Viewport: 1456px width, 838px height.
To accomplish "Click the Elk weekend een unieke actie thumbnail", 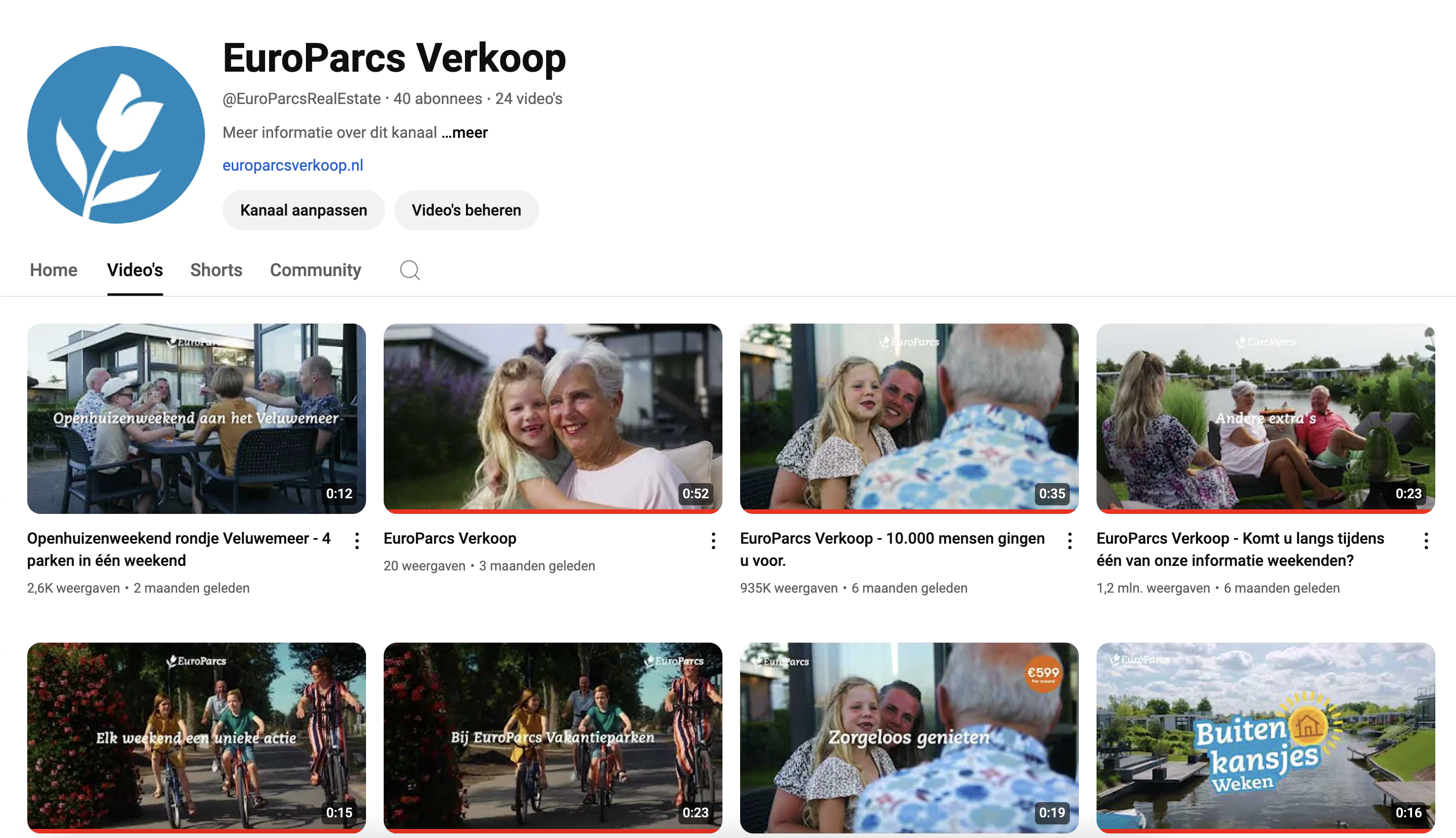I will click(x=196, y=737).
